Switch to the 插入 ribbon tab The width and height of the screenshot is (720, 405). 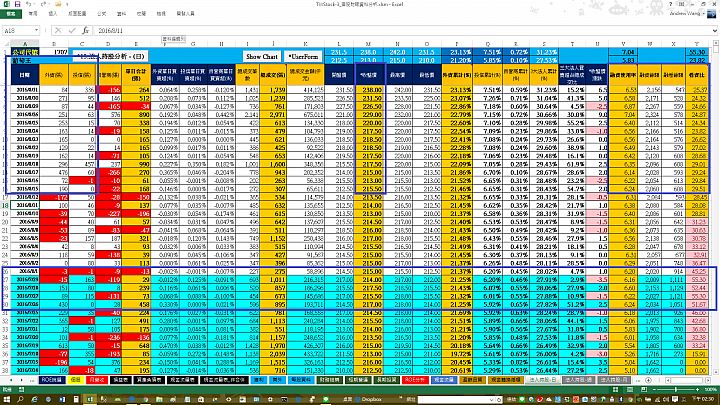click(x=53, y=14)
